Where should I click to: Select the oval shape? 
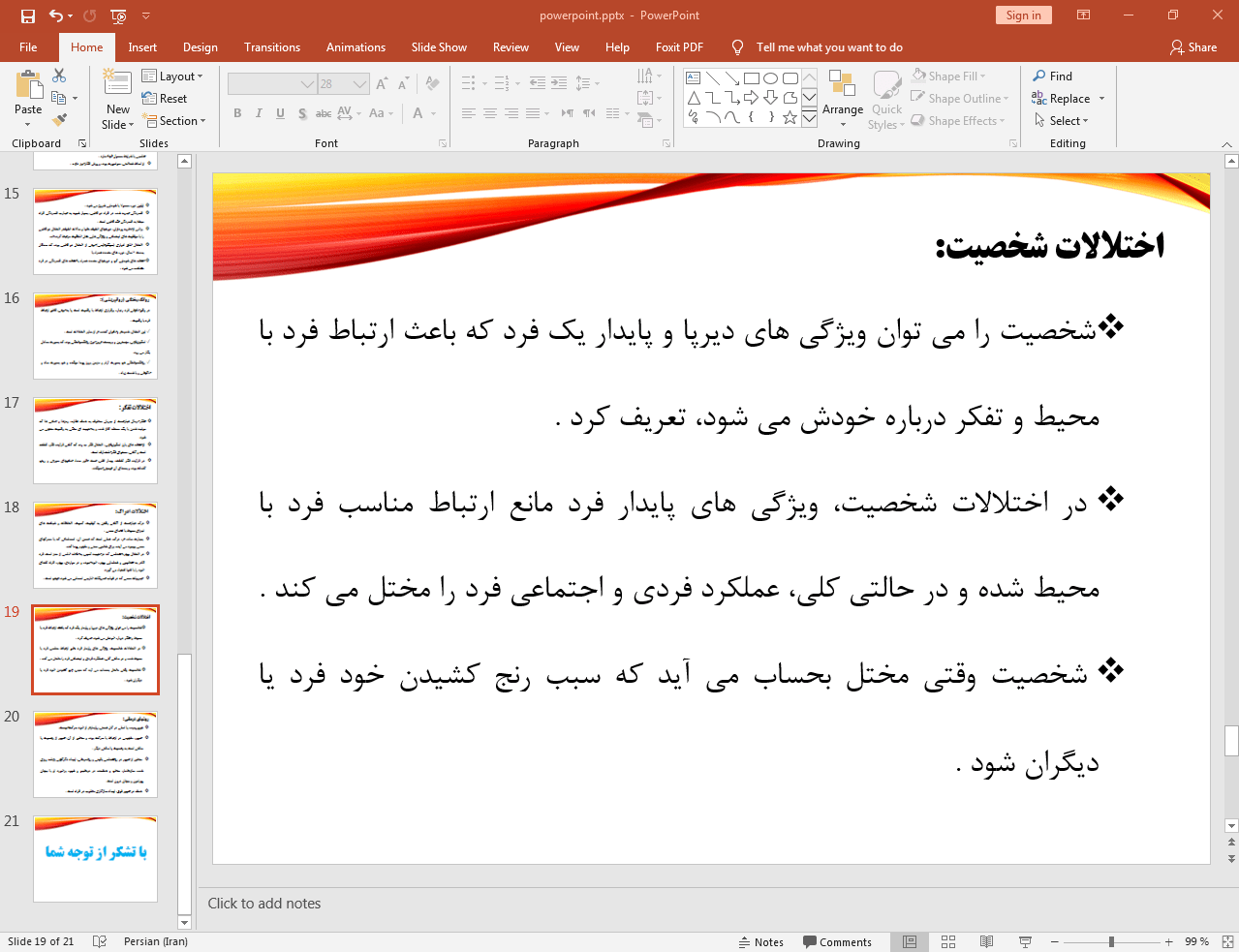[770, 78]
